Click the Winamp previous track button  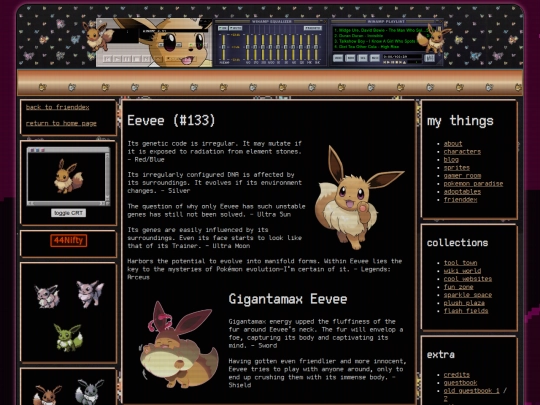pos(107,59)
